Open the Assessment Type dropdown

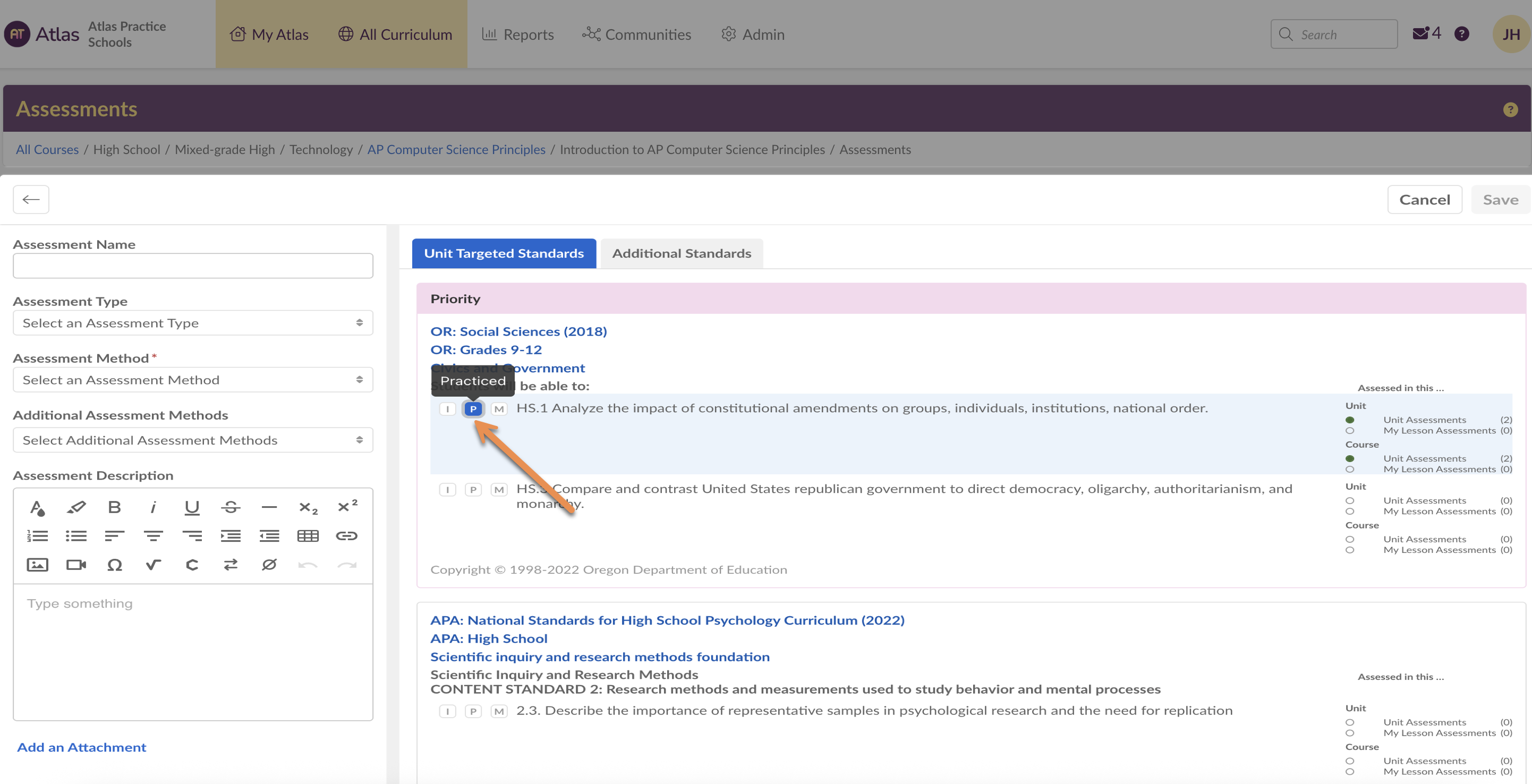pyautogui.click(x=193, y=323)
